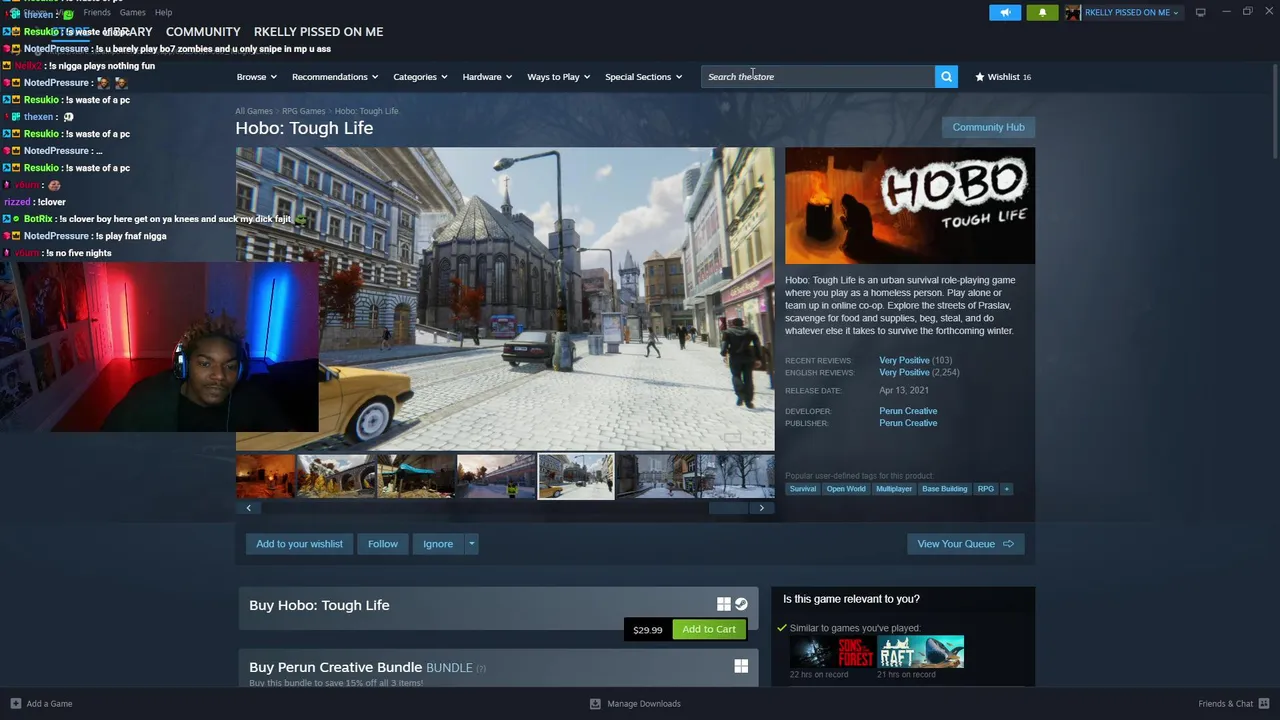Viewport: 1280px width, 720px height.
Task: Open the notifications bell icon
Action: click(1042, 12)
